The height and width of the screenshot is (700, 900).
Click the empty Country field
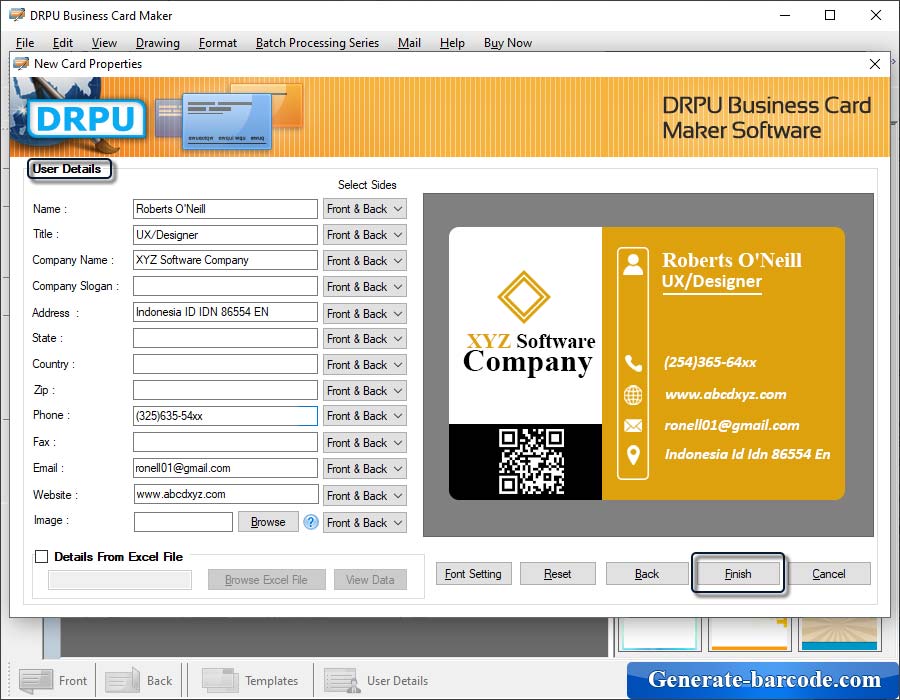[x=225, y=364]
